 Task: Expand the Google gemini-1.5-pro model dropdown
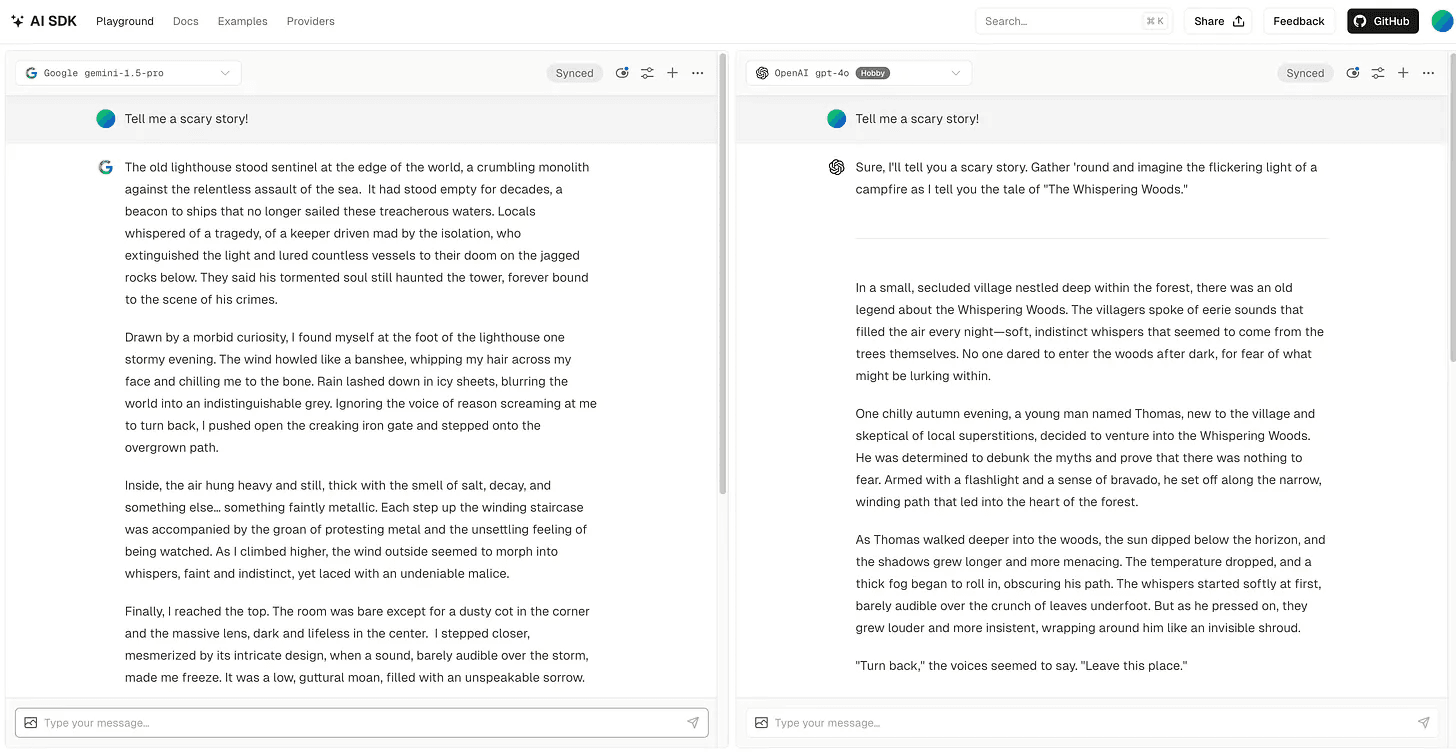pyautogui.click(x=128, y=73)
